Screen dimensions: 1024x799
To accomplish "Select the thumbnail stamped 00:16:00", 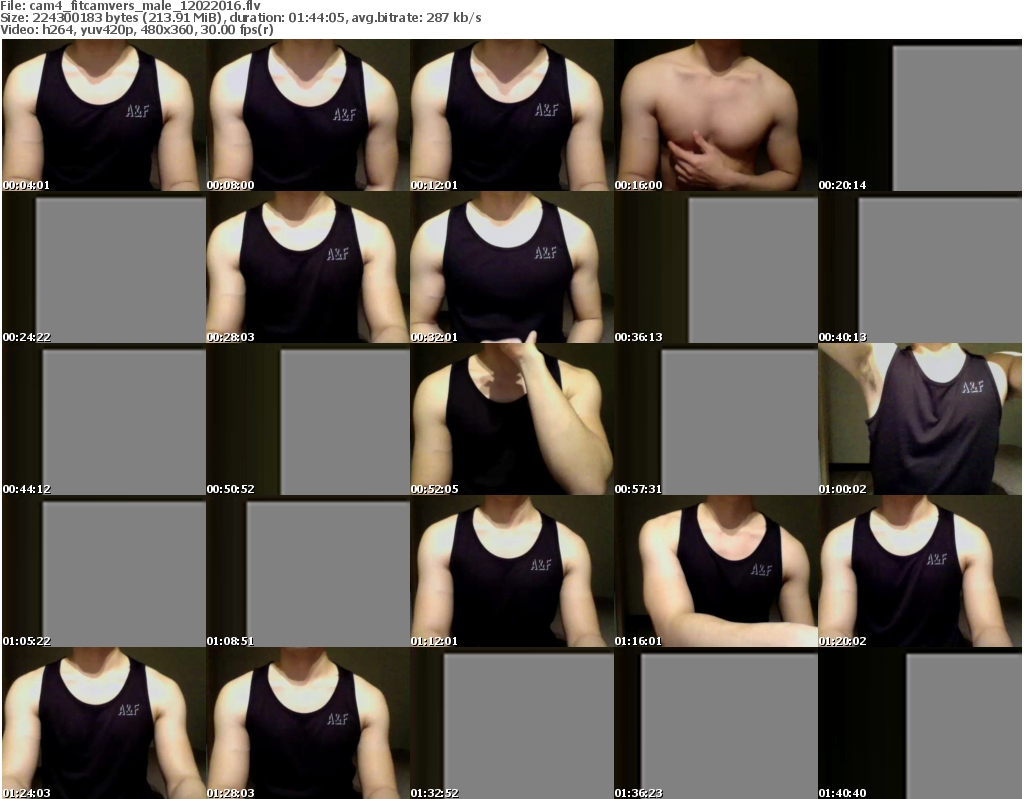I will pyautogui.click(x=716, y=115).
